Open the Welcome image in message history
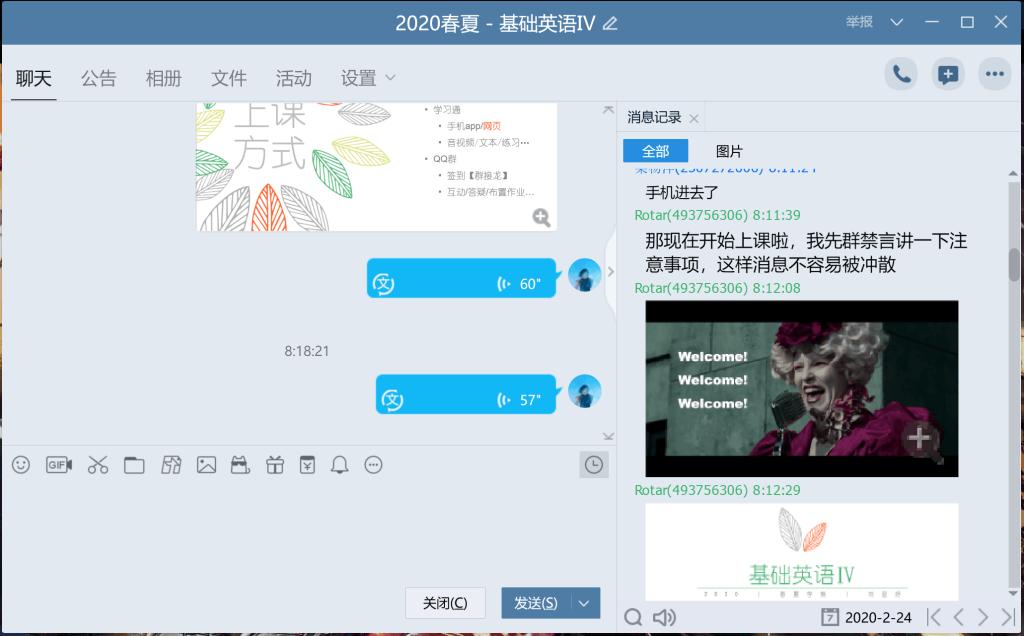The image size is (1024, 636). pos(802,389)
